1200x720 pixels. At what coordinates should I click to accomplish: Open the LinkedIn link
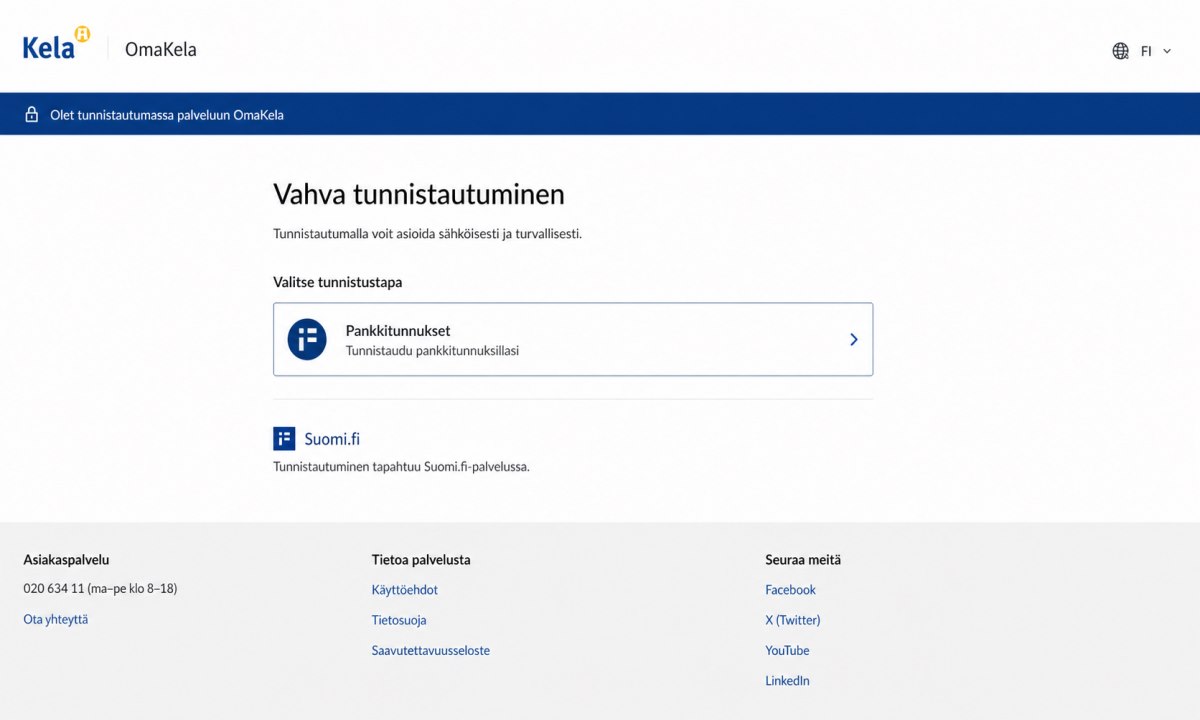[x=788, y=680]
